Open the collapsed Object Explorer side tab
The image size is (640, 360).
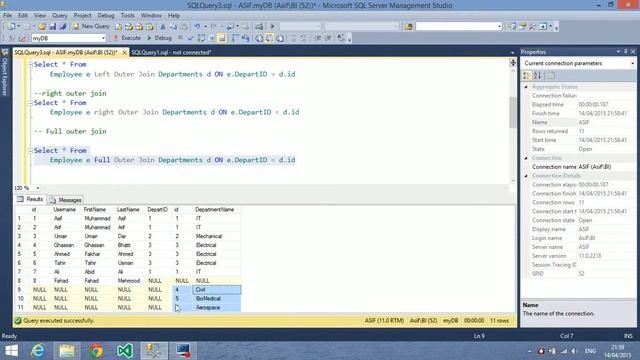4,73
